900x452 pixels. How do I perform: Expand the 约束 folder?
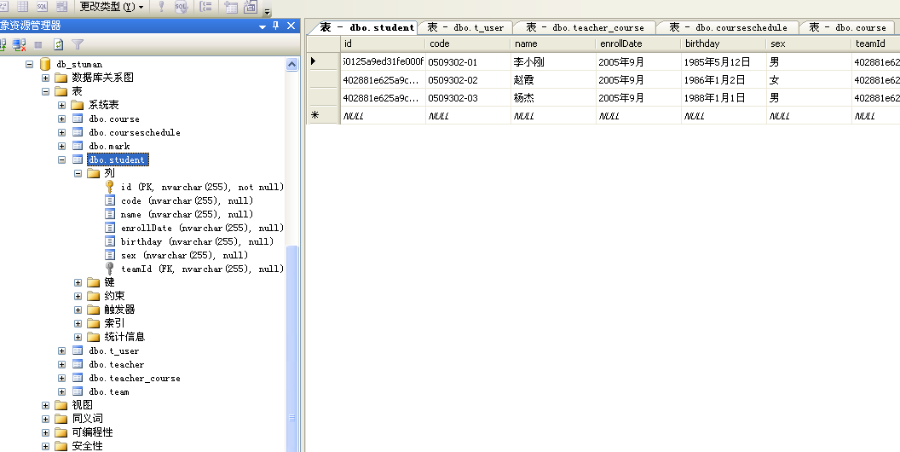tap(77, 296)
